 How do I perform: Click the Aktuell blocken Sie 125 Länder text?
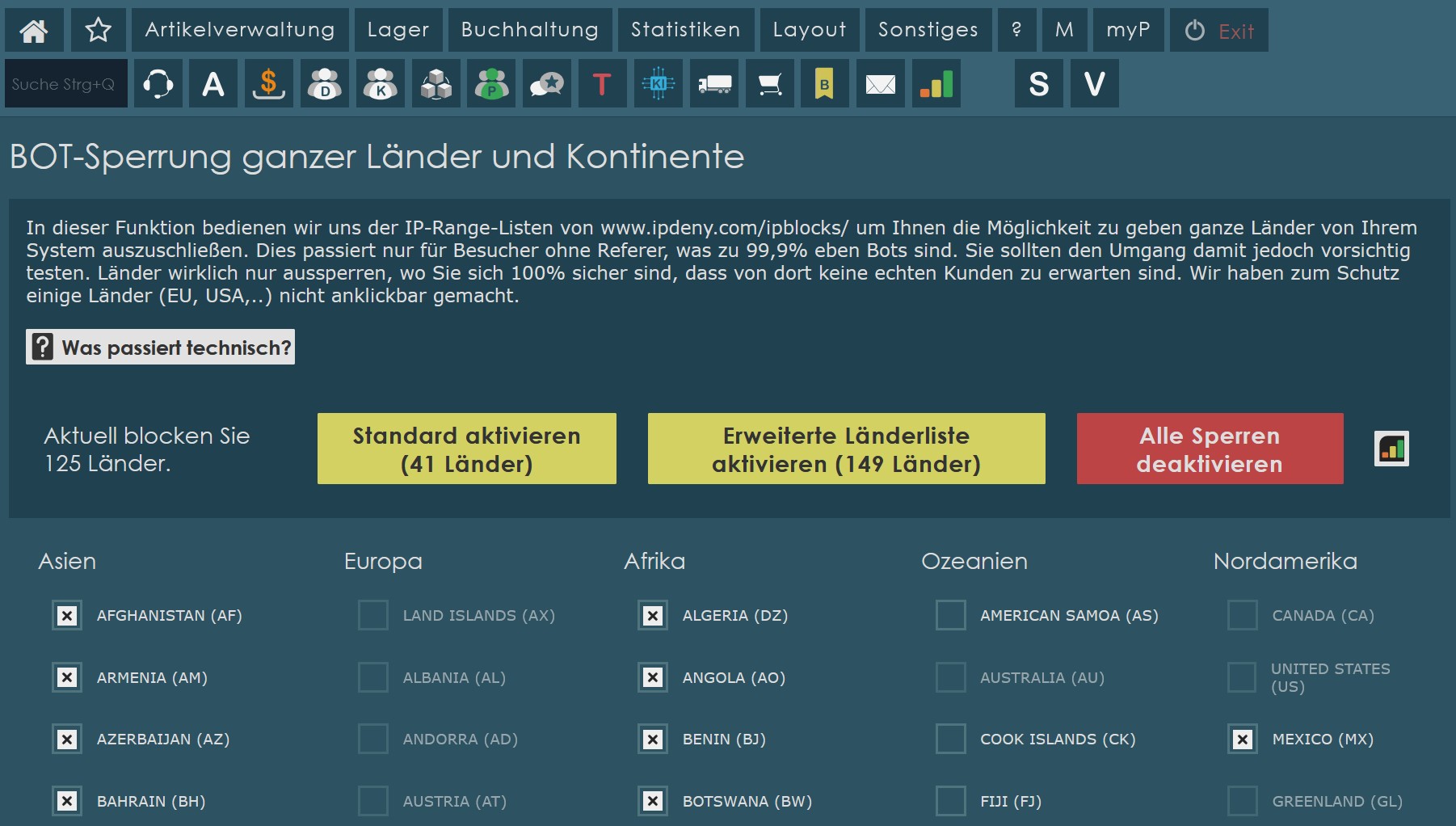point(147,449)
